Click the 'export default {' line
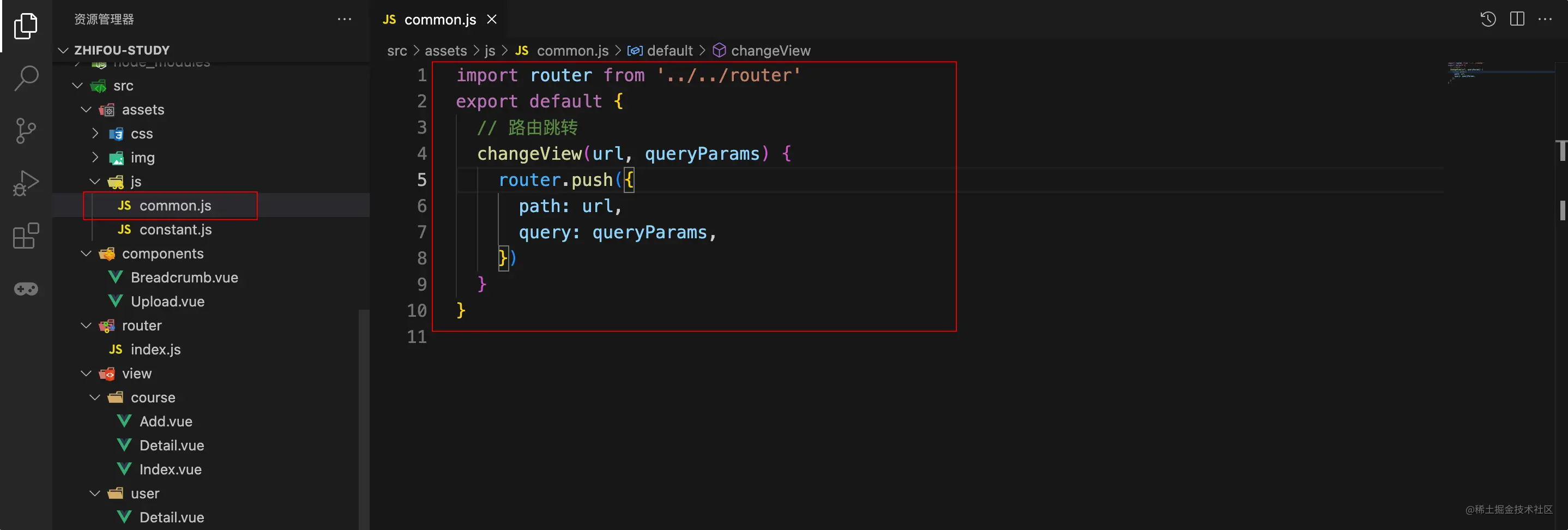Image resolution: width=1568 pixels, height=530 pixels. pos(540,101)
